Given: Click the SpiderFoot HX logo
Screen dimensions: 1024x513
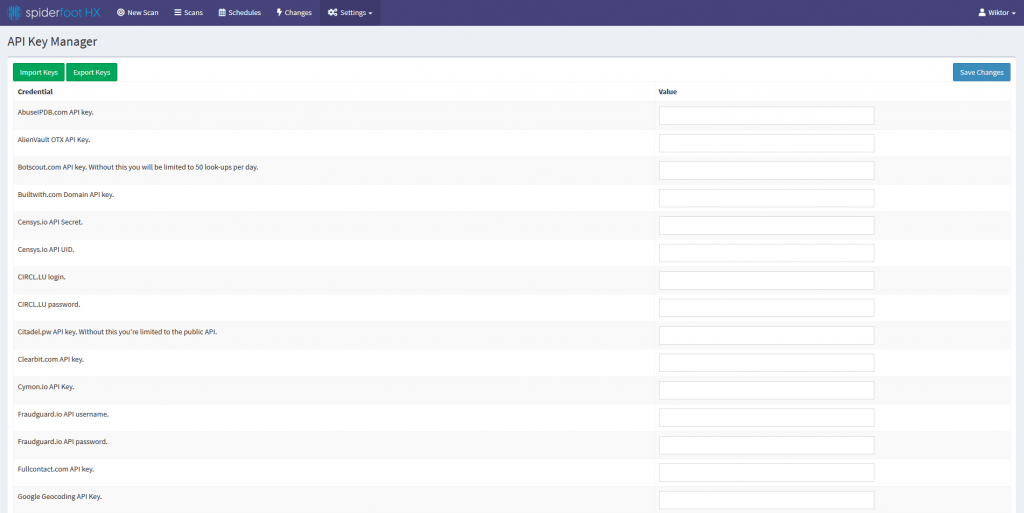Looking at the screenshot, I should (54, 12).
